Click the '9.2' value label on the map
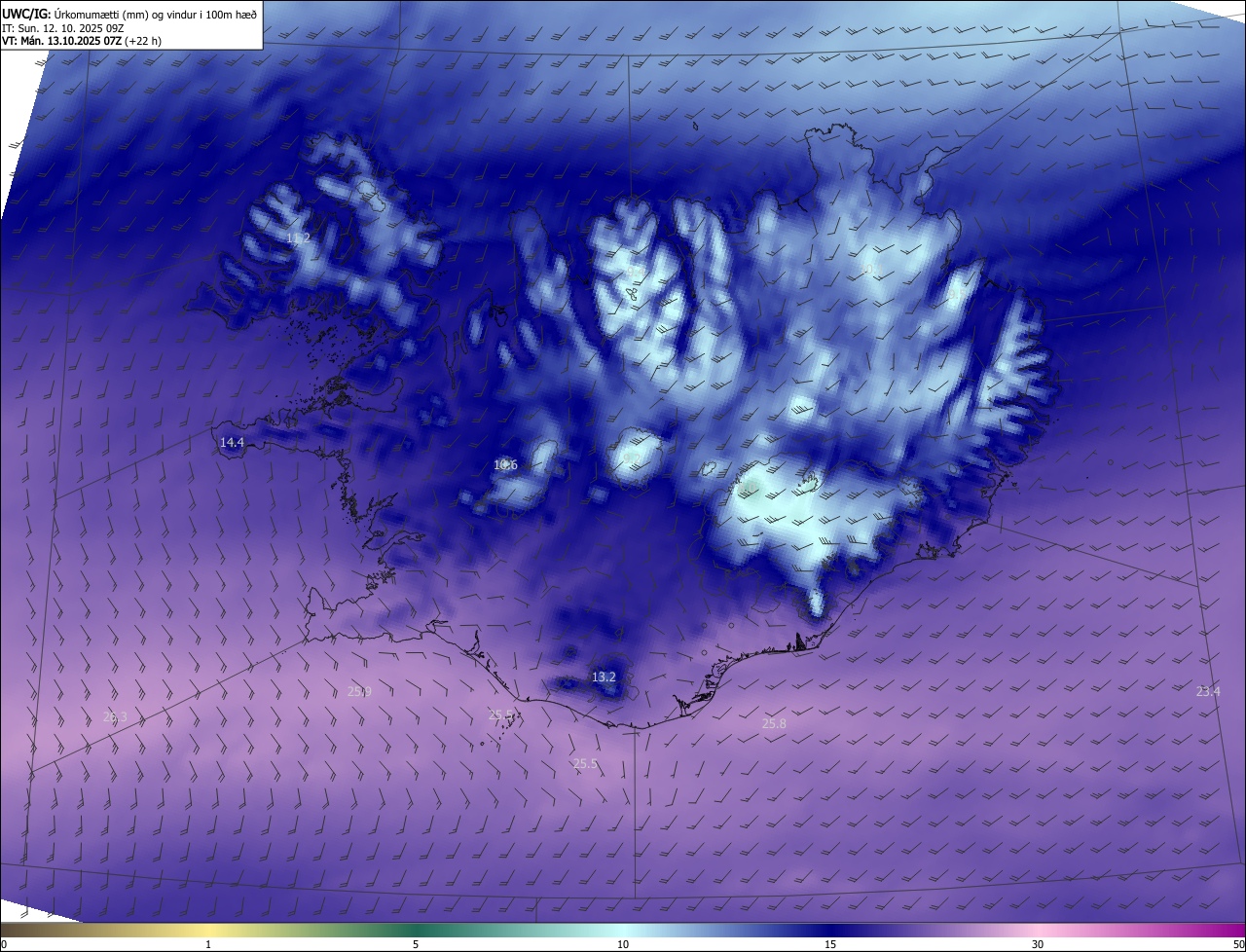1246x952 pixels. click(x=632, y=458)
